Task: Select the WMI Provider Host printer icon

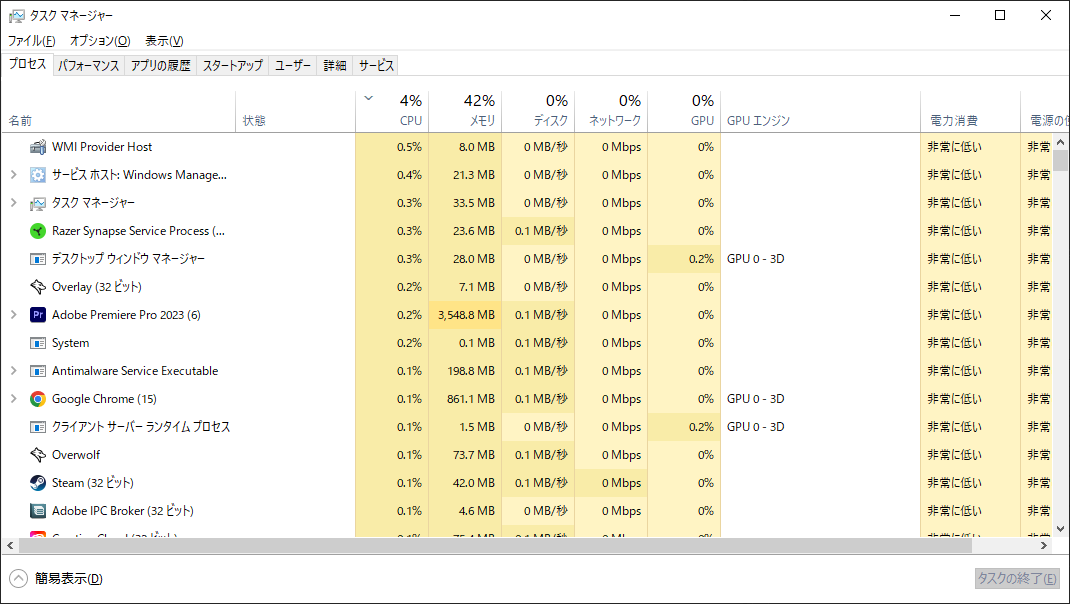Action: click(36, 146)
